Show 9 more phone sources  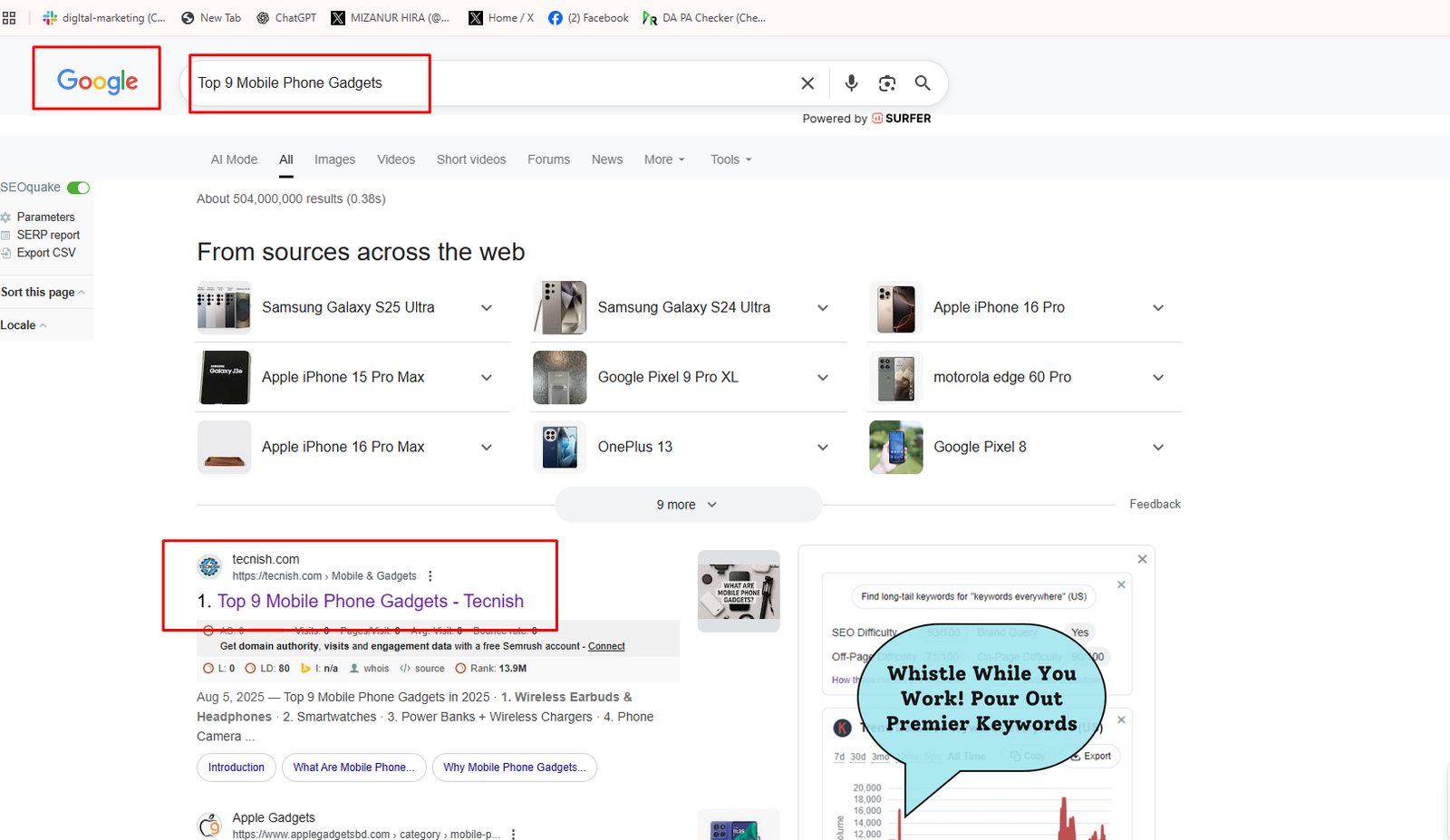tap(687, 505)
